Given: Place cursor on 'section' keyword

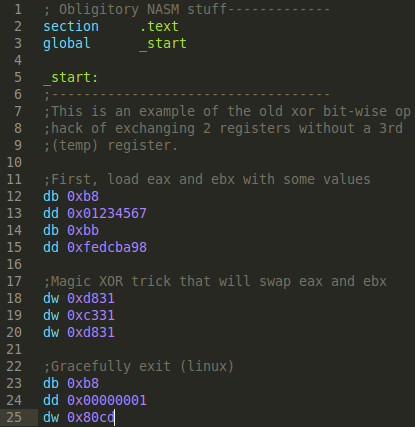Looking at the screenshot, I should click(71, 26).
